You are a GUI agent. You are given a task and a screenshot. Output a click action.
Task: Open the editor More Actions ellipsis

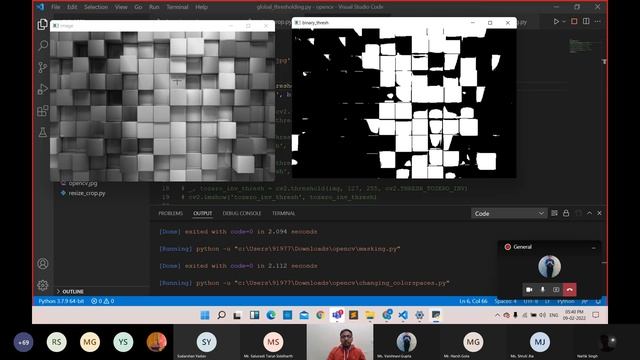[x=598, y=21]
